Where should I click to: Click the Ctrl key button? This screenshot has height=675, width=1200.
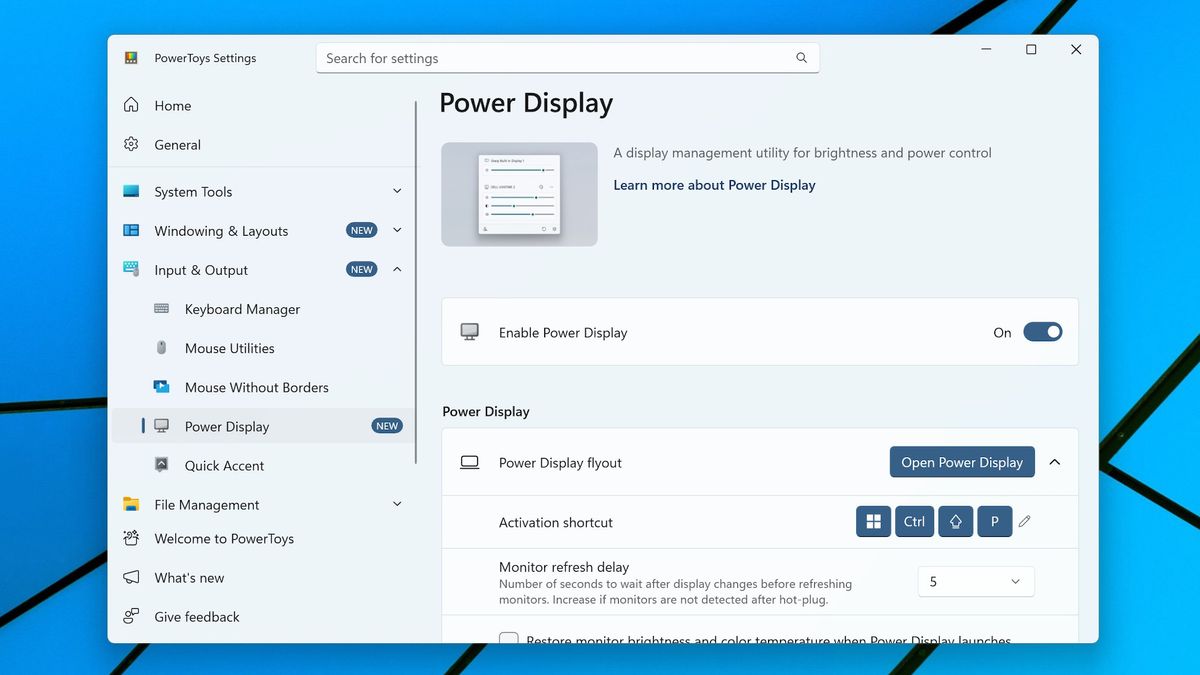coord(914,522)
